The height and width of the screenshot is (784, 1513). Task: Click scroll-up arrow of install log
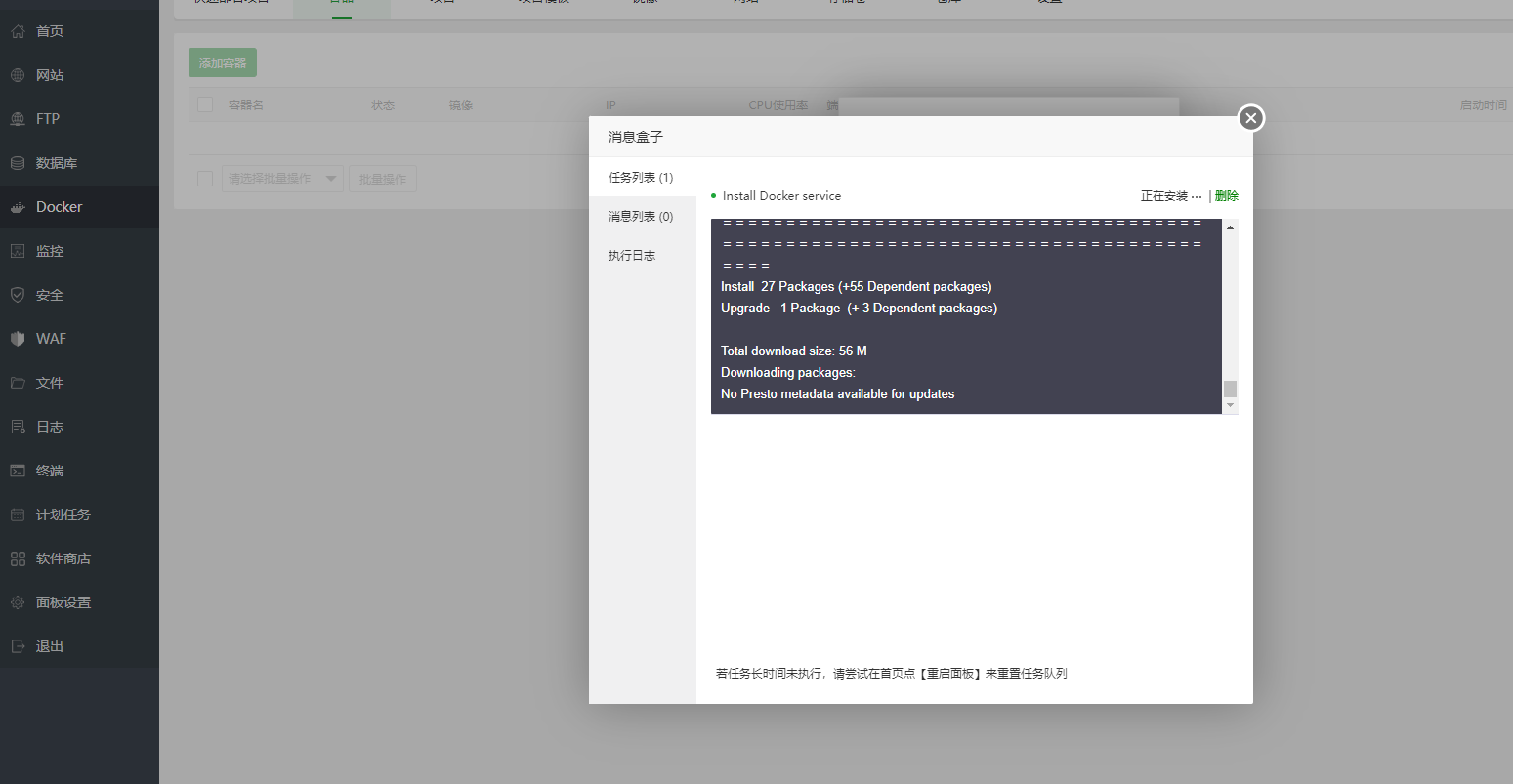click(1230, 227)
